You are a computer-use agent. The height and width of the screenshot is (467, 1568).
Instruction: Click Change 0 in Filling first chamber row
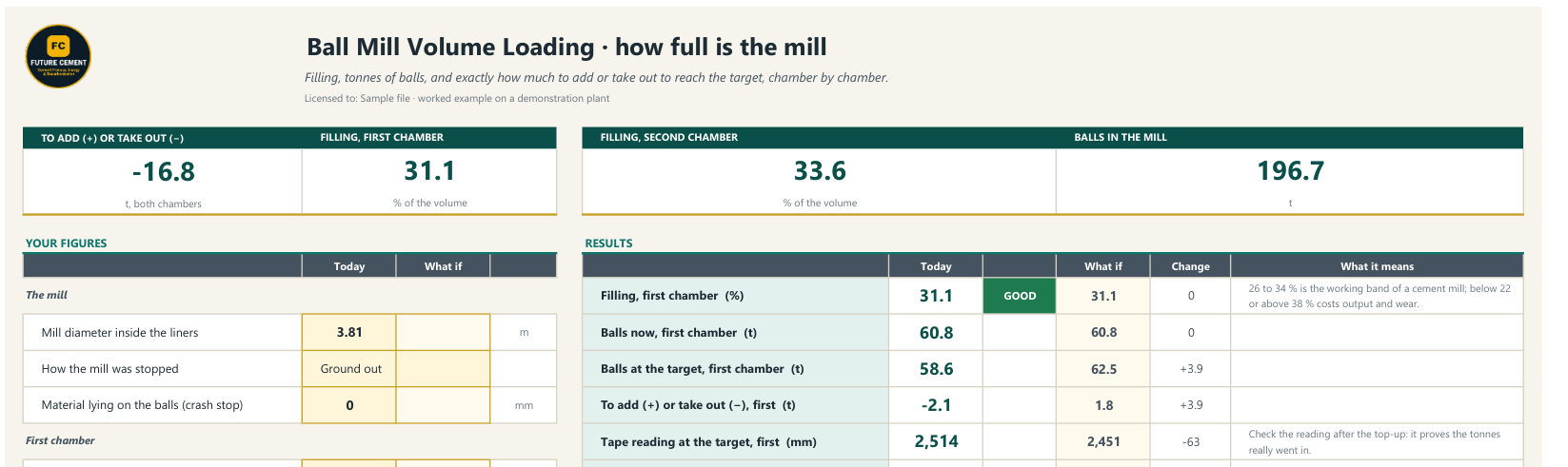(1190, 296)
